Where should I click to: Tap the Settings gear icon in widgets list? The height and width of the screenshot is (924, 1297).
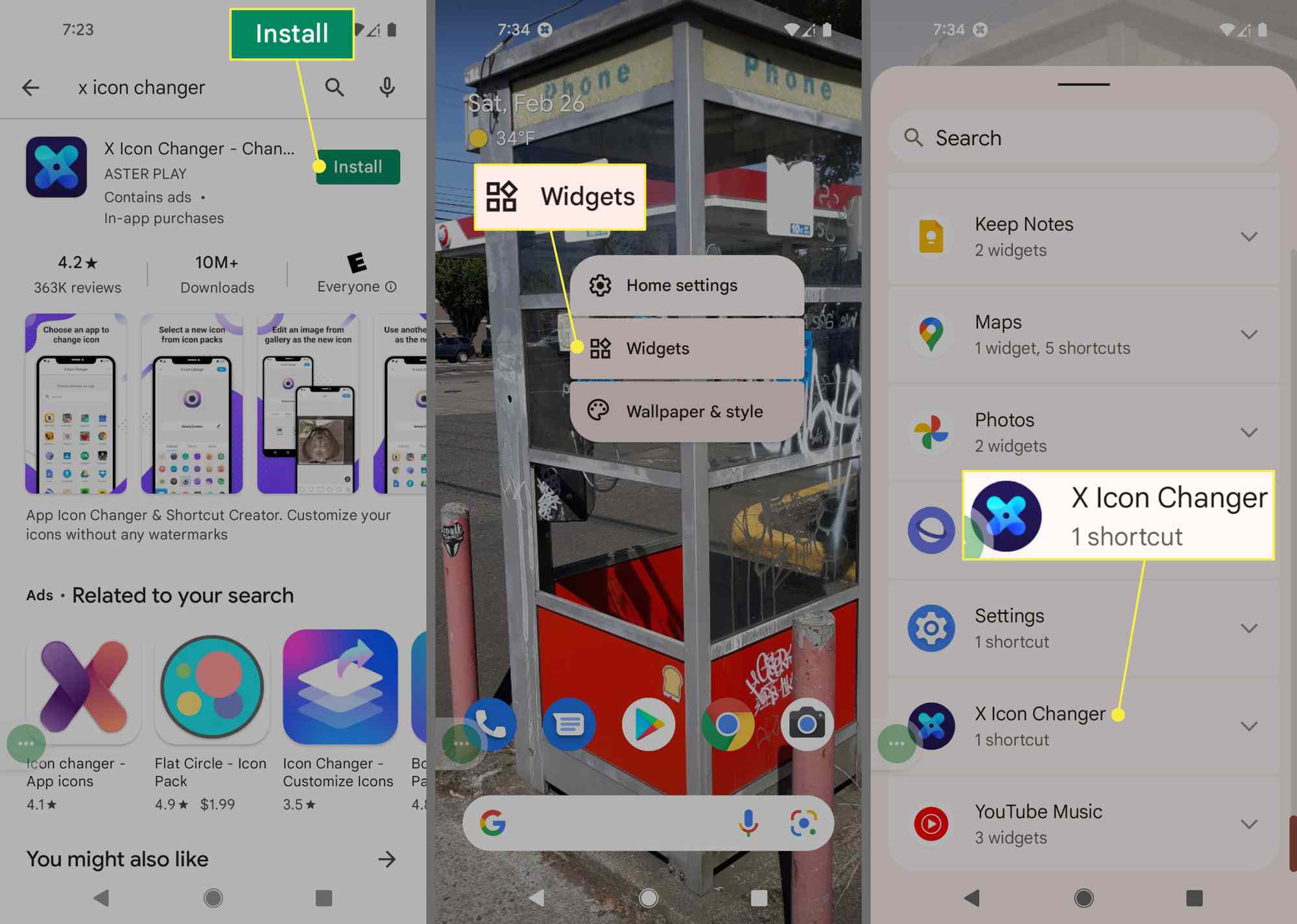click(931, 628)
